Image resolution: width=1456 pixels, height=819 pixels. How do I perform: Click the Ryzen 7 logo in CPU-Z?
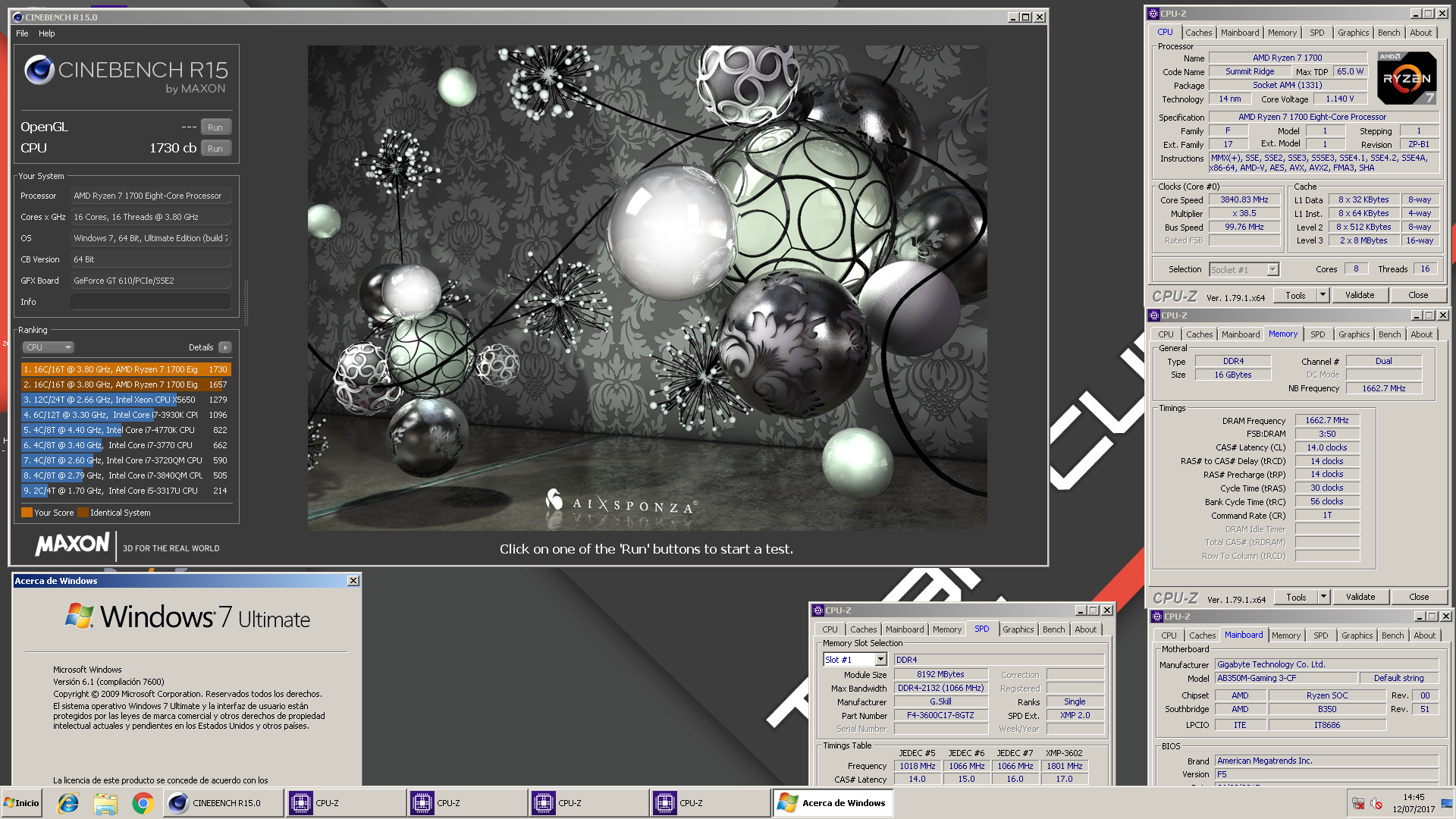[1407, 78]
